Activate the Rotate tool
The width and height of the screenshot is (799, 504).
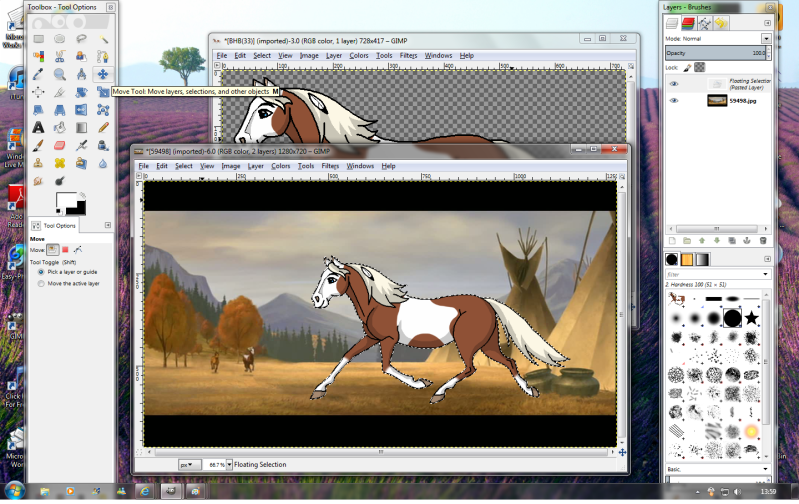(81, 92)
